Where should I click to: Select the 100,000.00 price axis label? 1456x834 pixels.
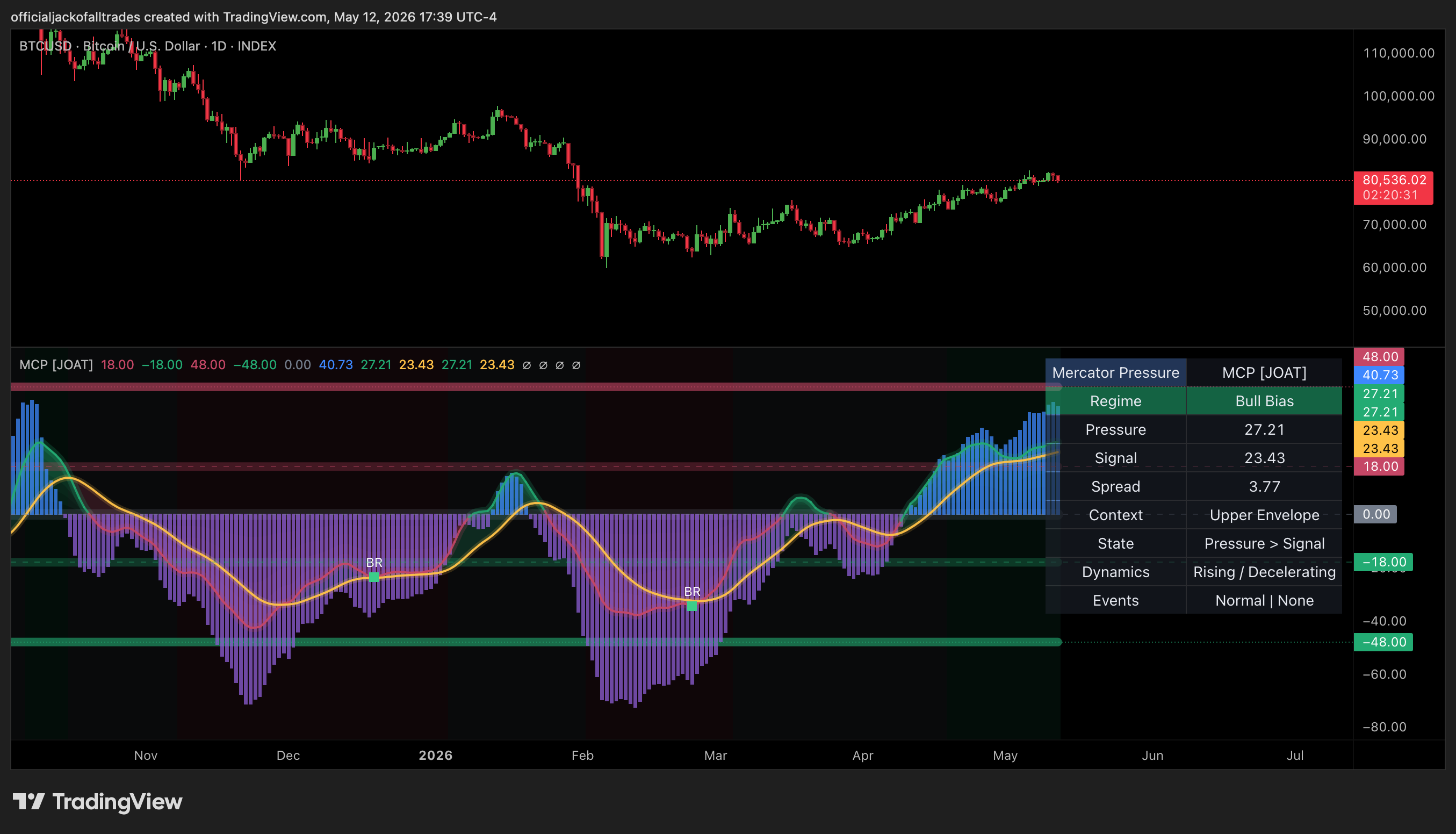tap(1399, 96)
